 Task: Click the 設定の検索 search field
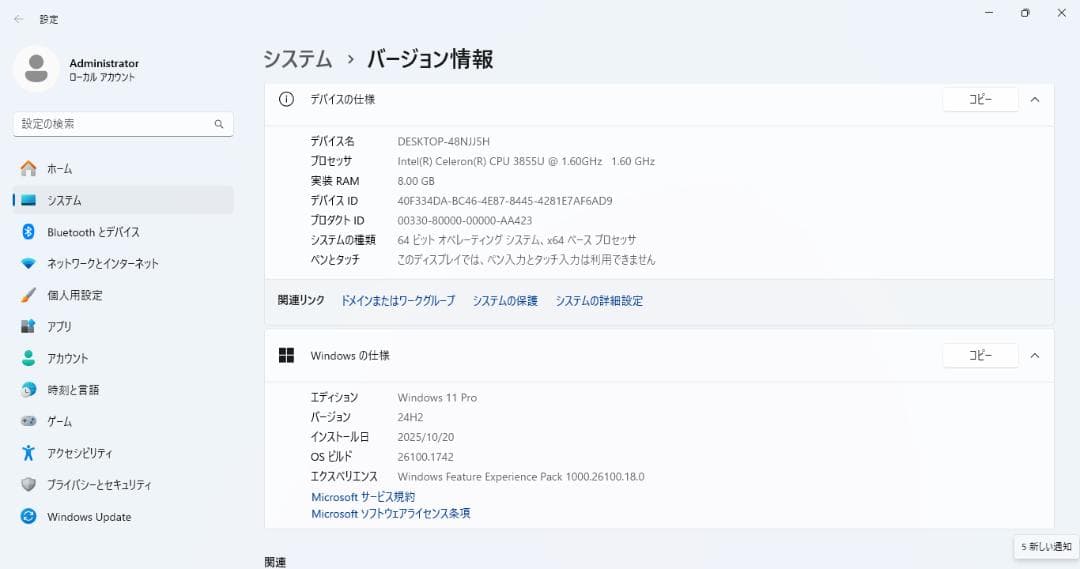(123, 124)
